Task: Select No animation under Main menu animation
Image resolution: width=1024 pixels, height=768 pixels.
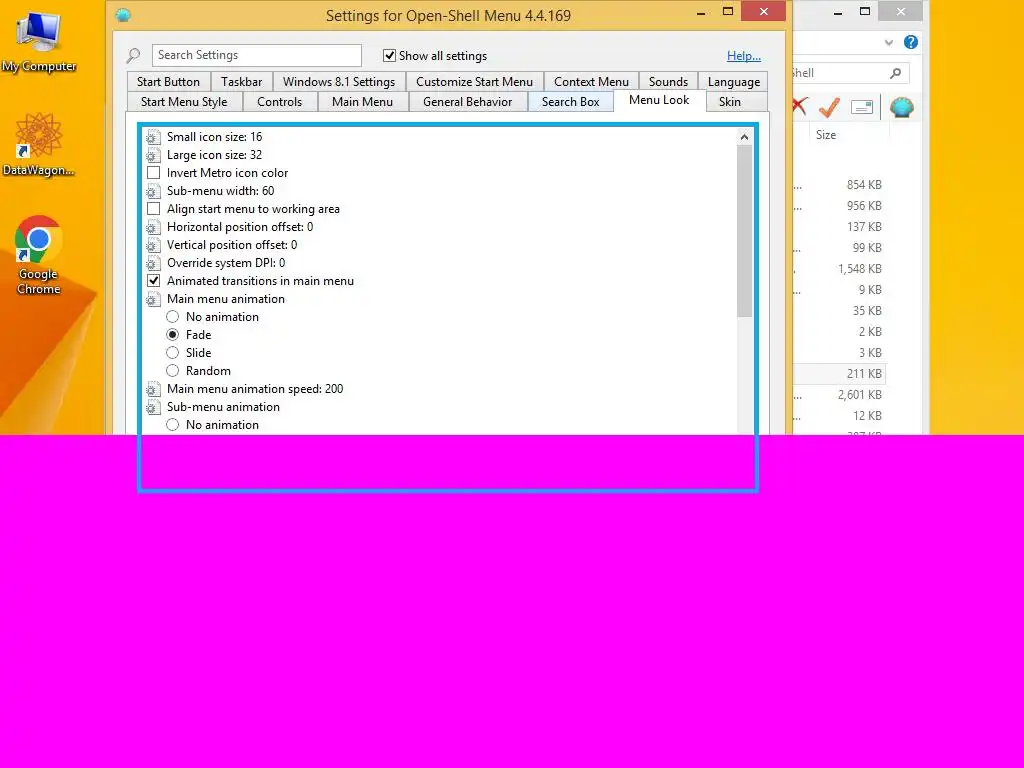Action: click(x=172, y=317)
